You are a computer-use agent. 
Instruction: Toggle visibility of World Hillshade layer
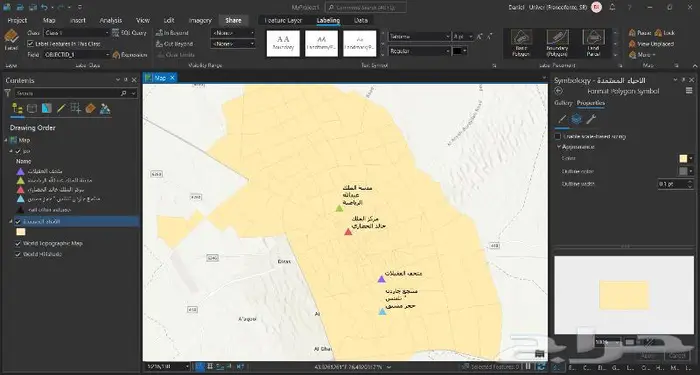point(18,254)
